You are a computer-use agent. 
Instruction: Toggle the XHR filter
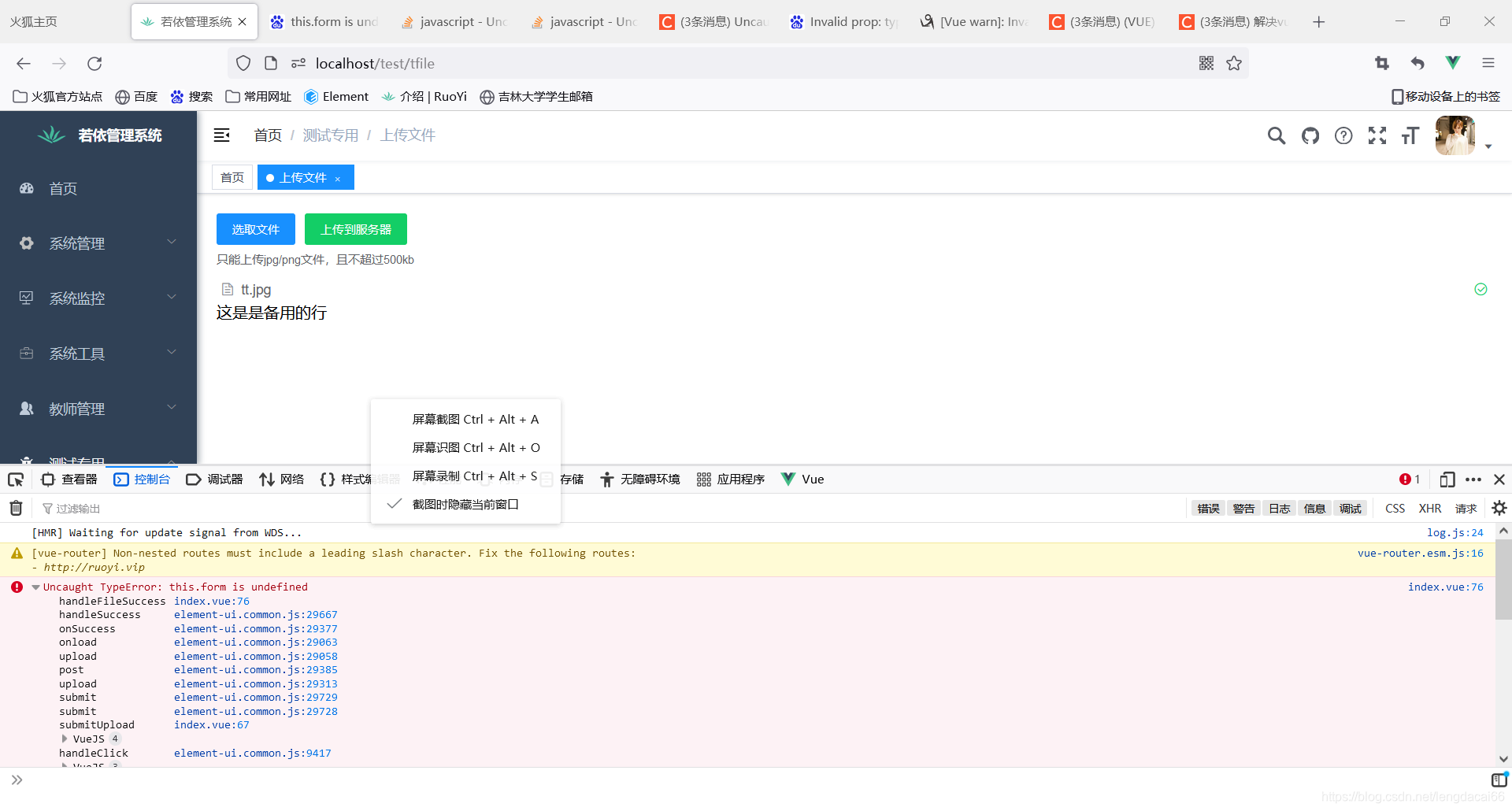1430,509
